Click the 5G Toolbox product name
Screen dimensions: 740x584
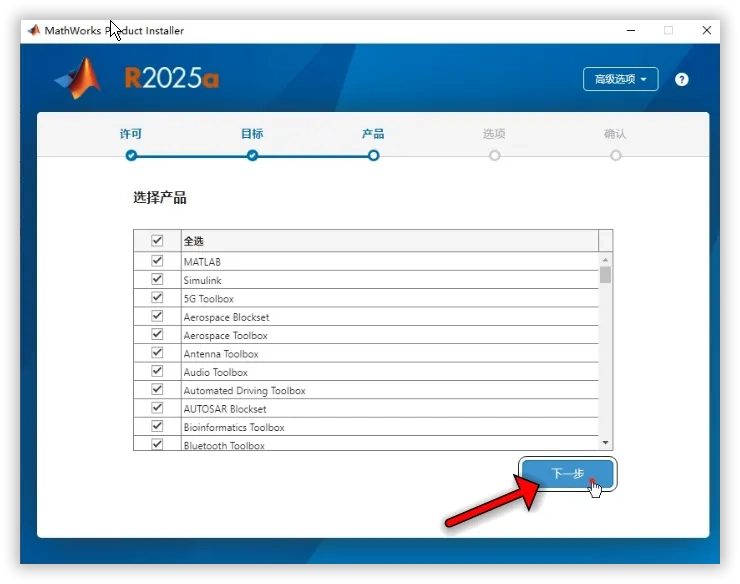pyautogui.click(x=209, y=298)
